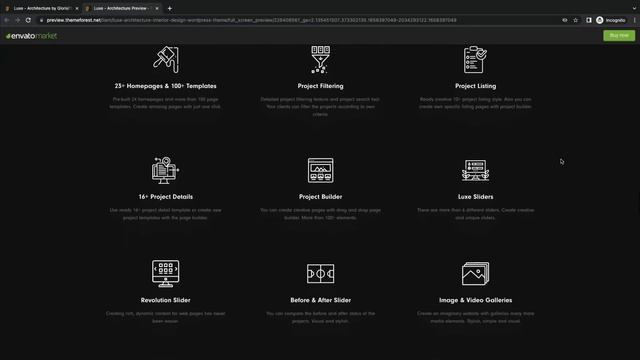Click the Image & Video Galleries icon
The height and width of the screenshot is (360, 640).
point(476,273)
